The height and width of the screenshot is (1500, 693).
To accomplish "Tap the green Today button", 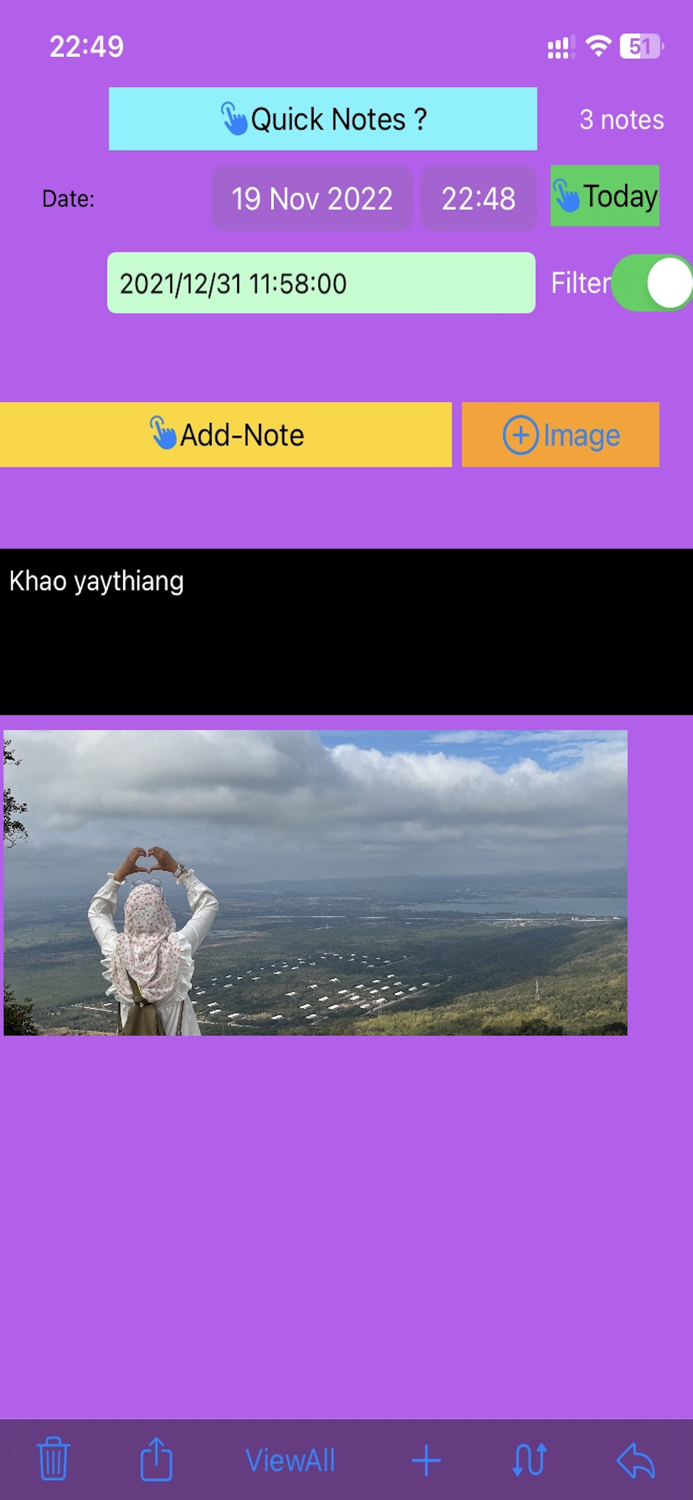I will [x=605, y=196].
